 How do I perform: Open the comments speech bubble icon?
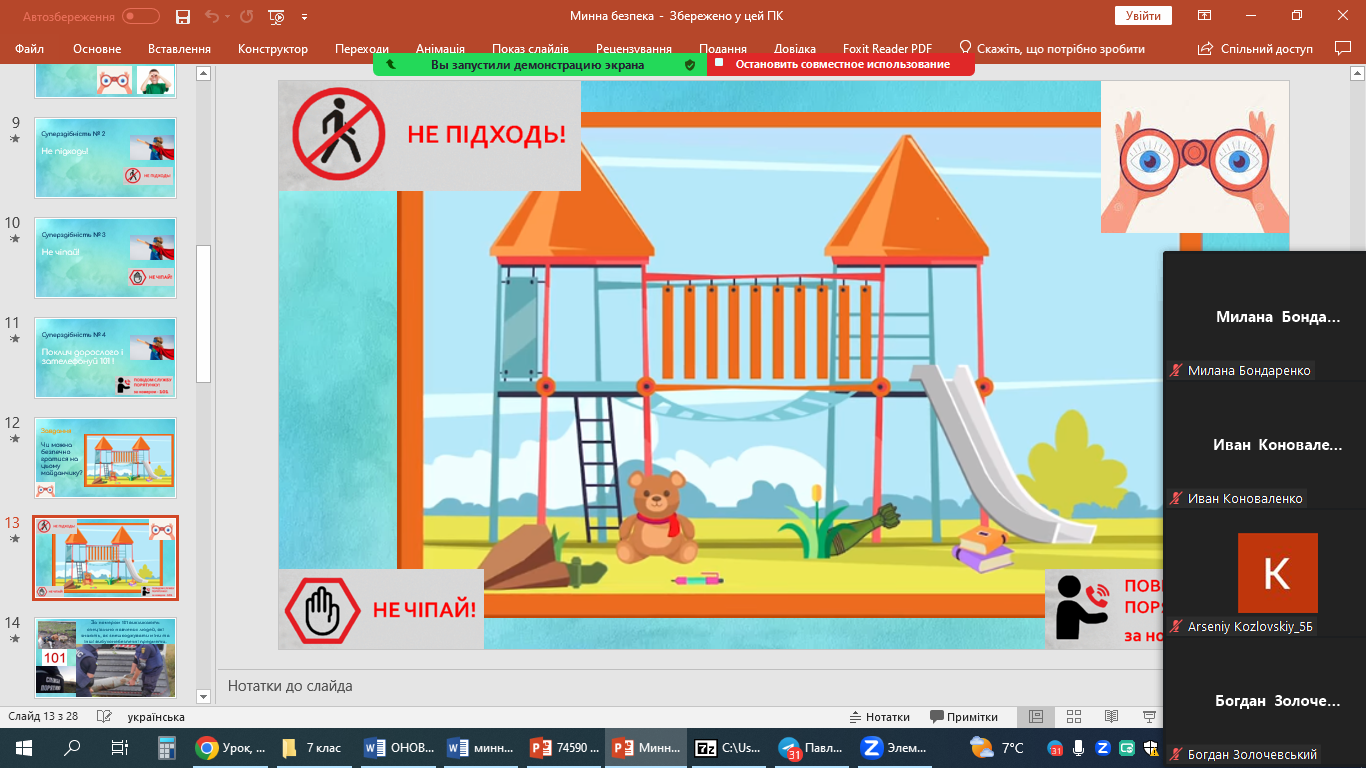(x=1343, y=48)
